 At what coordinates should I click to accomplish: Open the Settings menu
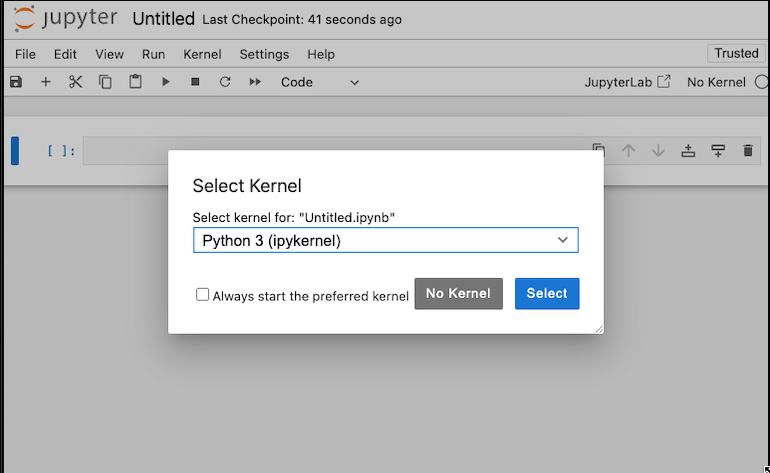(264, 54)
